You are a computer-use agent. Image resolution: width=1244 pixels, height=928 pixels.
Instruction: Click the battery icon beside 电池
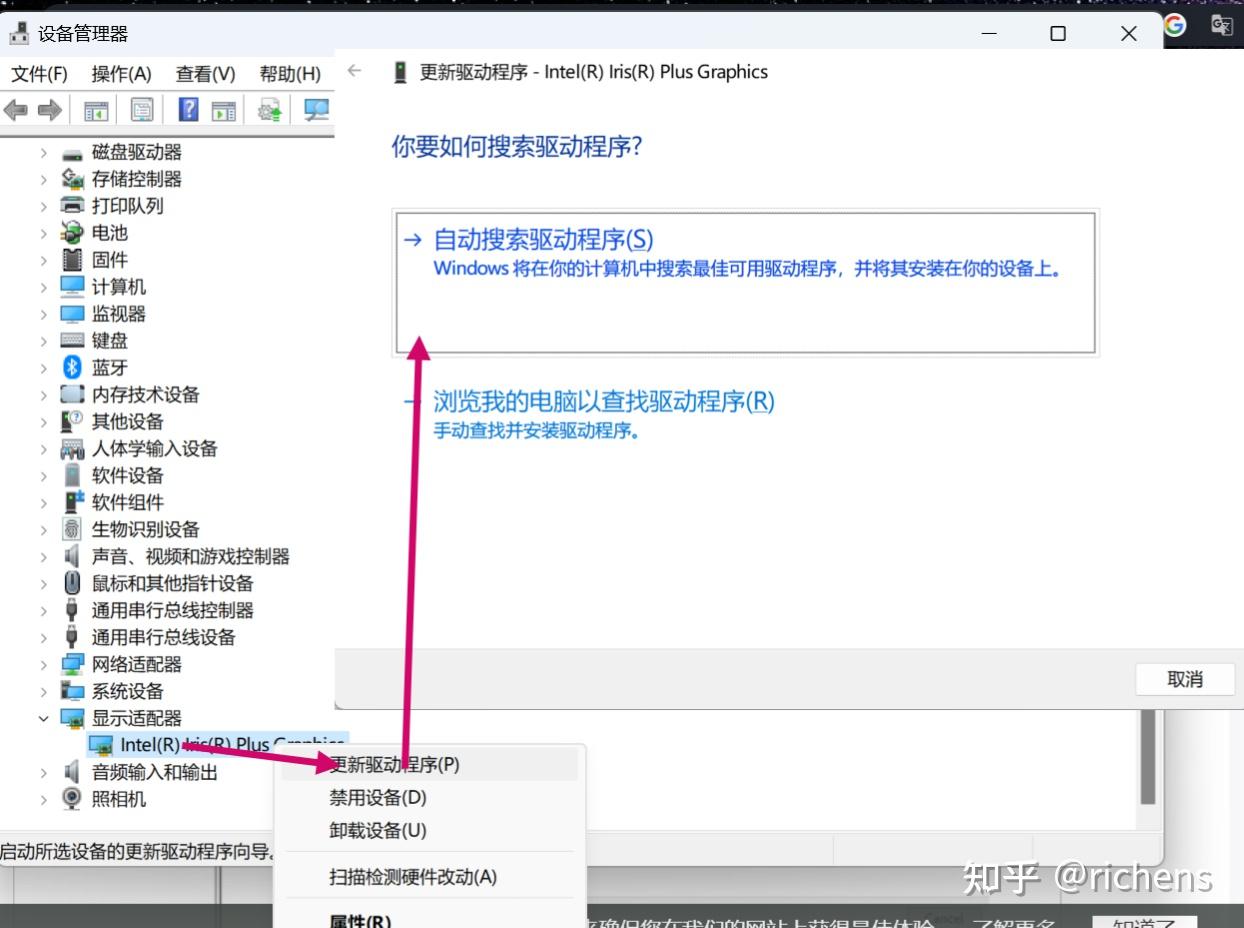pos(72,232)
